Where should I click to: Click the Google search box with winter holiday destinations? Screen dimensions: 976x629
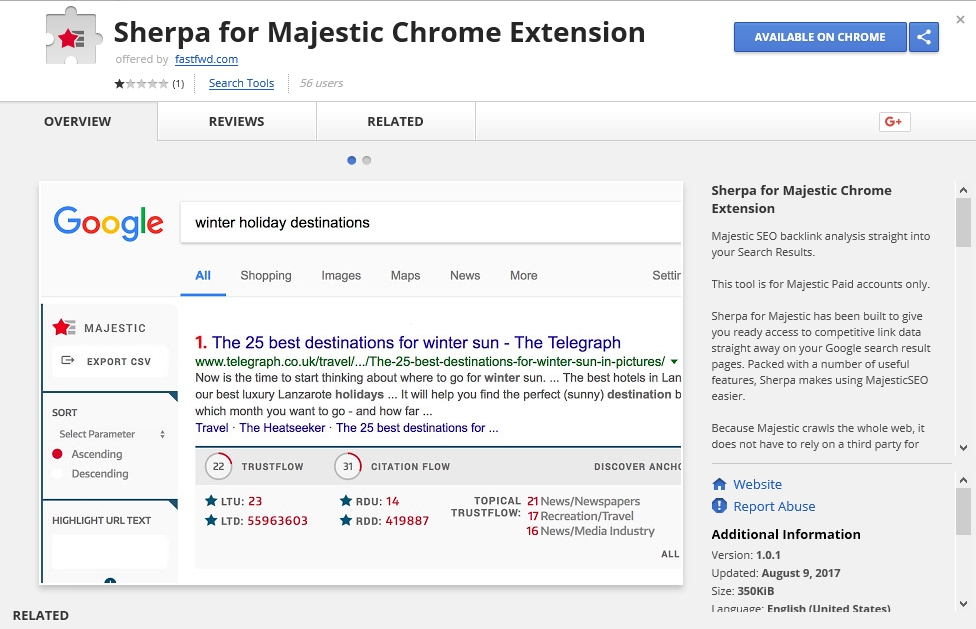pyautogui.click(x=431, y=223)
